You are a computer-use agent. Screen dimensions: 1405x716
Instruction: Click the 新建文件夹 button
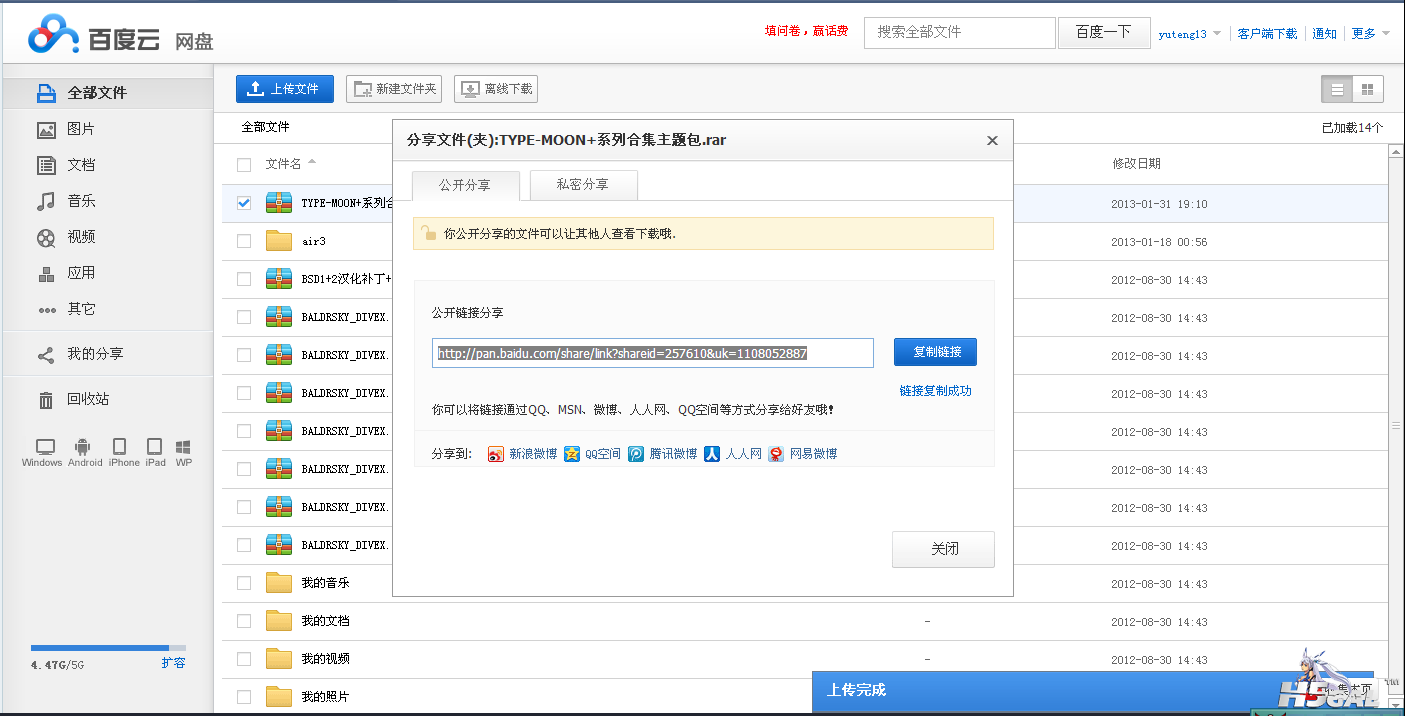click(394, 89)
